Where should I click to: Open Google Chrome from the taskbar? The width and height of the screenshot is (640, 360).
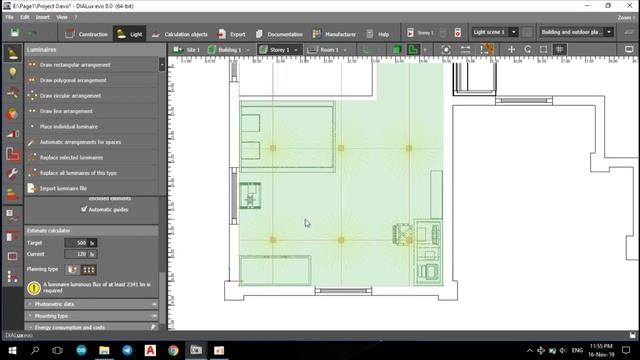(173, 351)
